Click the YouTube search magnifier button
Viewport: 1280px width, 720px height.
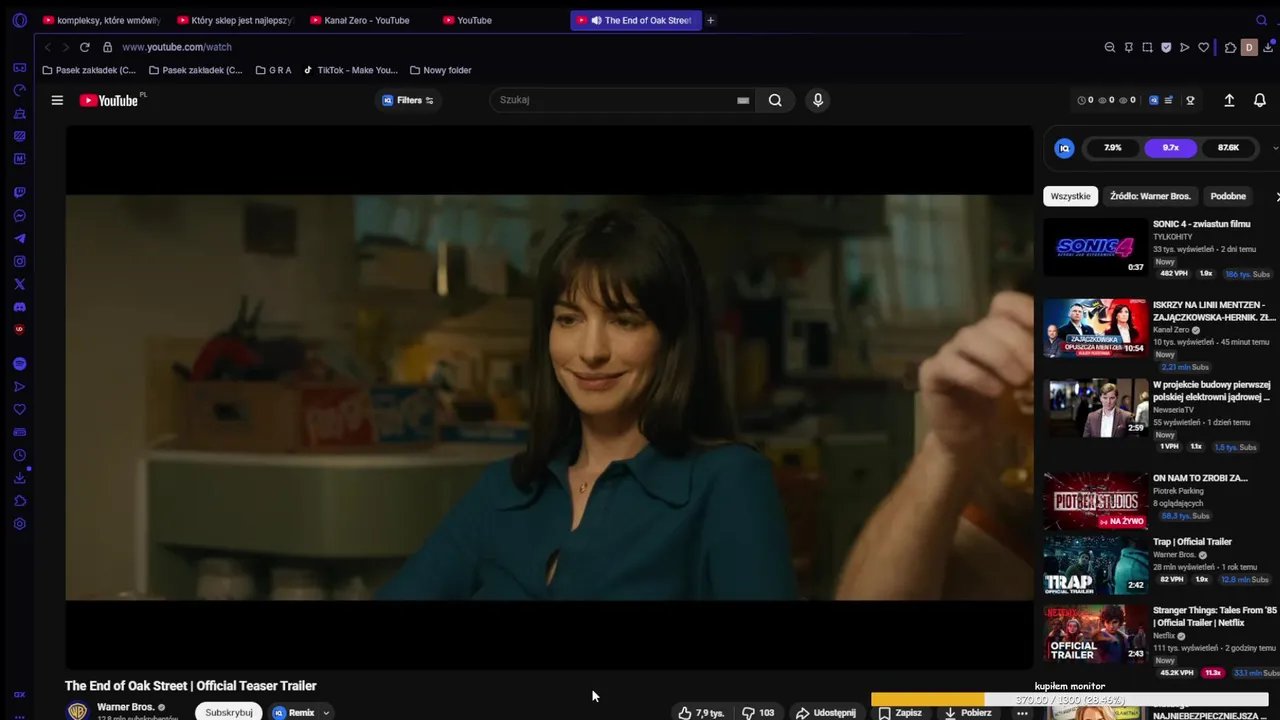tap(775, 100)
